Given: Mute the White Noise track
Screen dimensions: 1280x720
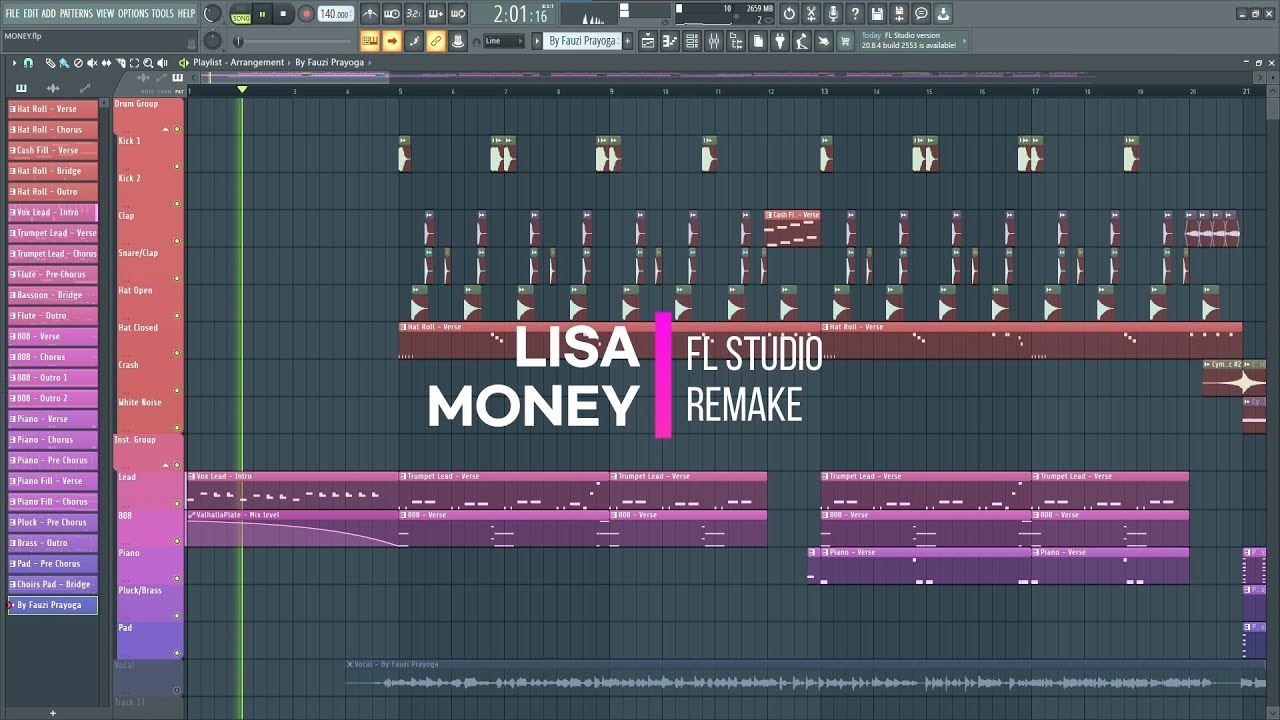Looking at the screenshot, I should tap(177, 428).
